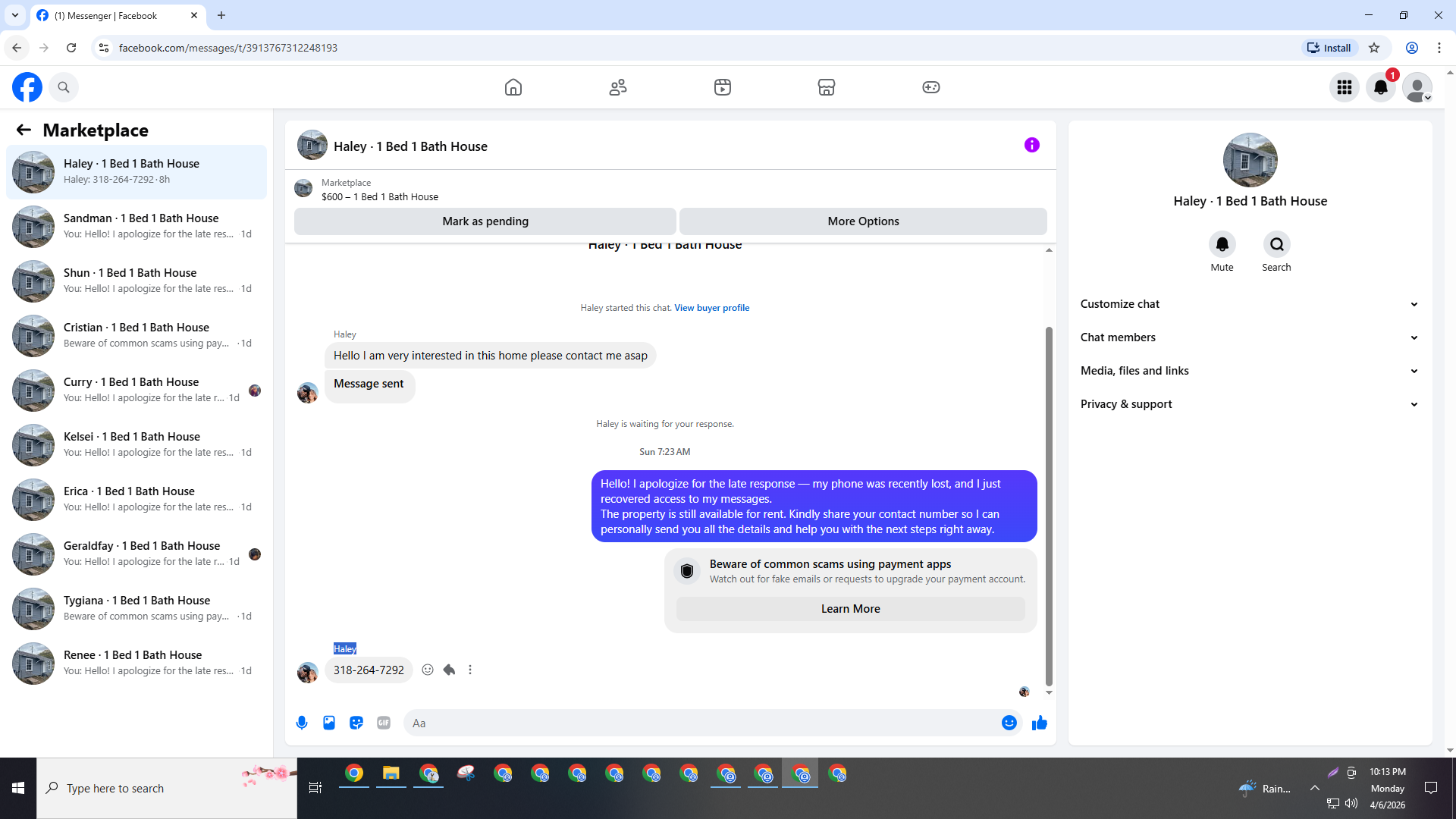Viewport: 1456px width, 819px height.
Task: Click Learn More about payment scams
Action: pyautogui.click(x=850, y=609)
